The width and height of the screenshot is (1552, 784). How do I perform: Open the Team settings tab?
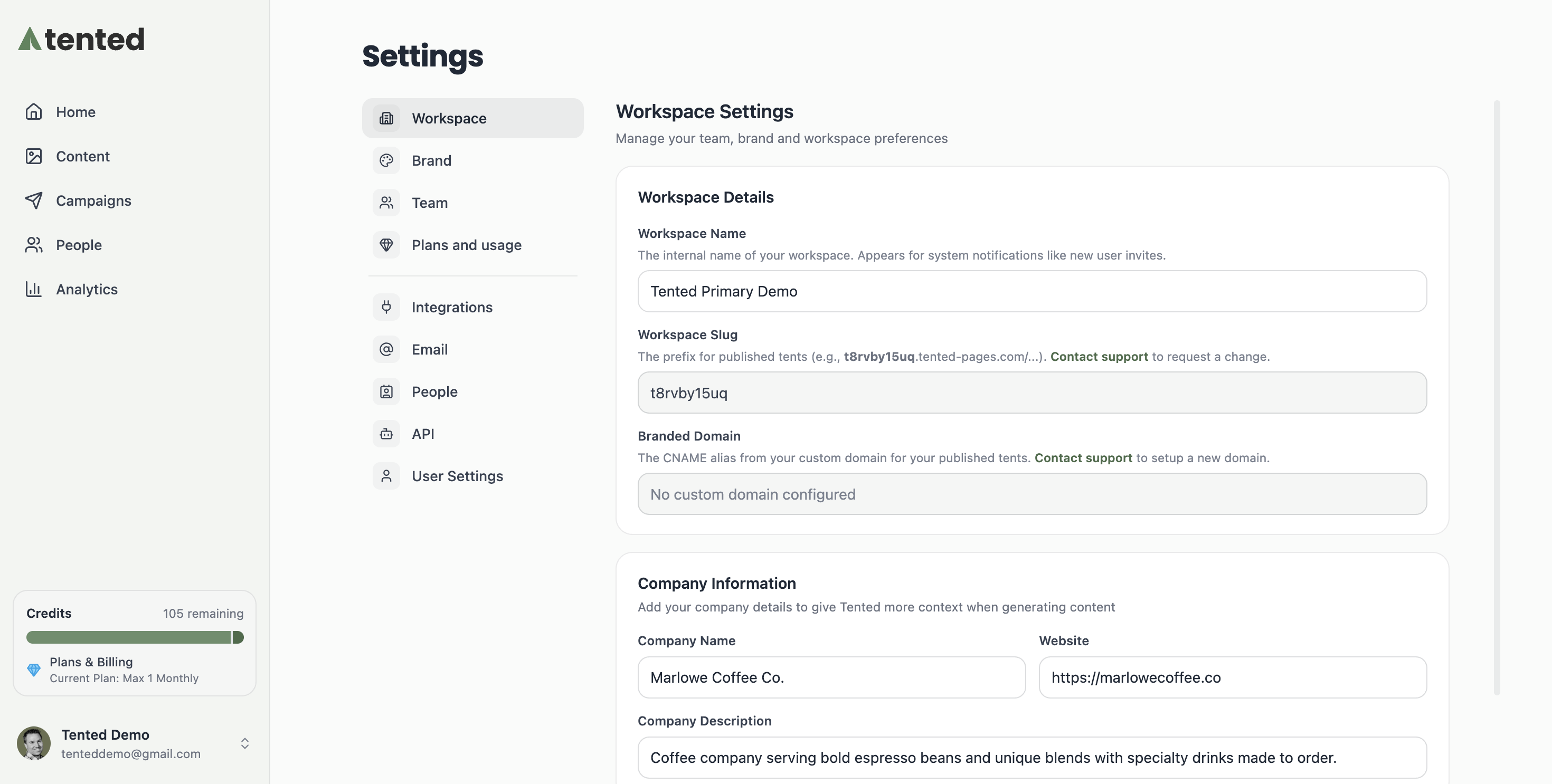point(472,202)
